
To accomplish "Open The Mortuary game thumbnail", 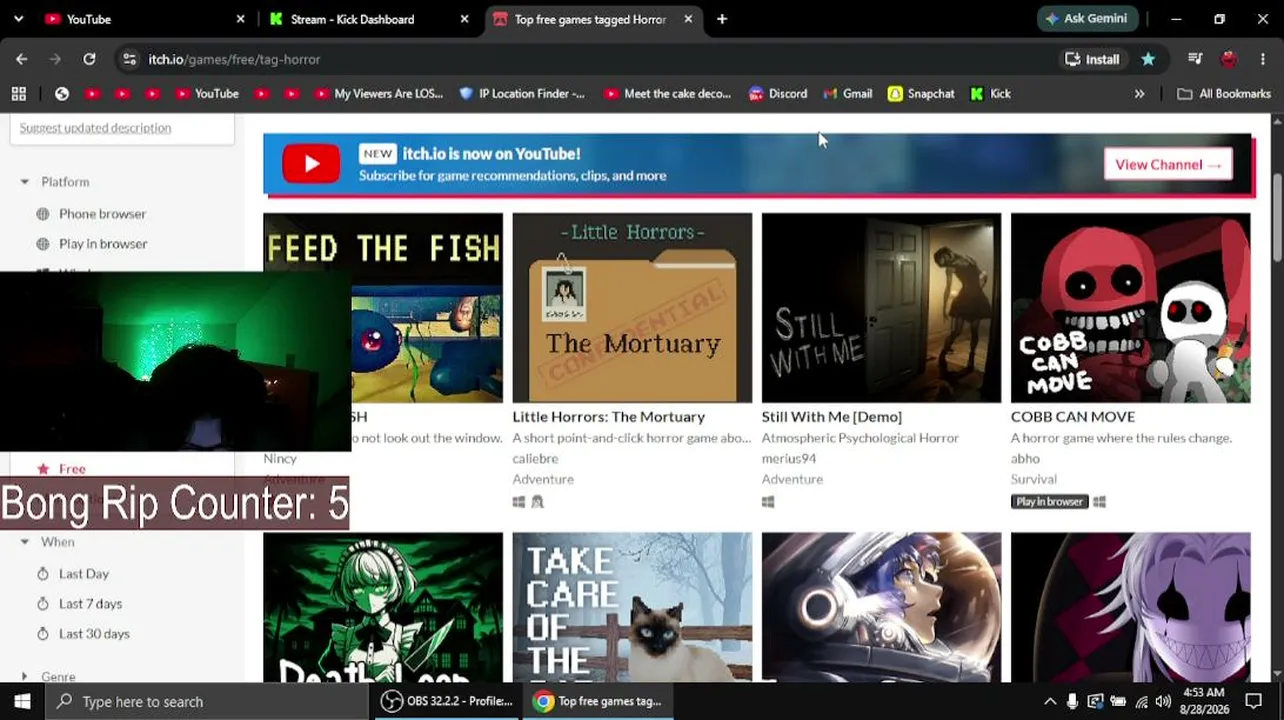I will point(632,308).
